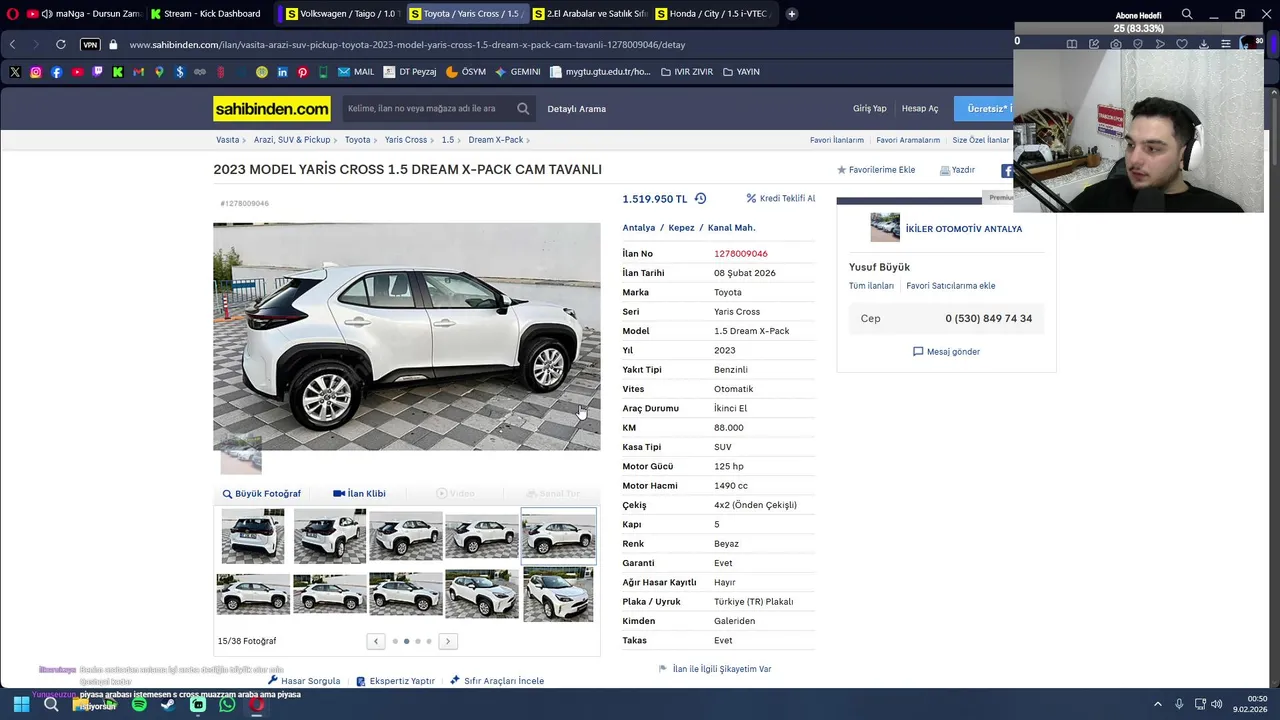This screenshot has width=1280, height=720.
Task: Open the Windows Start menu
Action: coord(21,704)
